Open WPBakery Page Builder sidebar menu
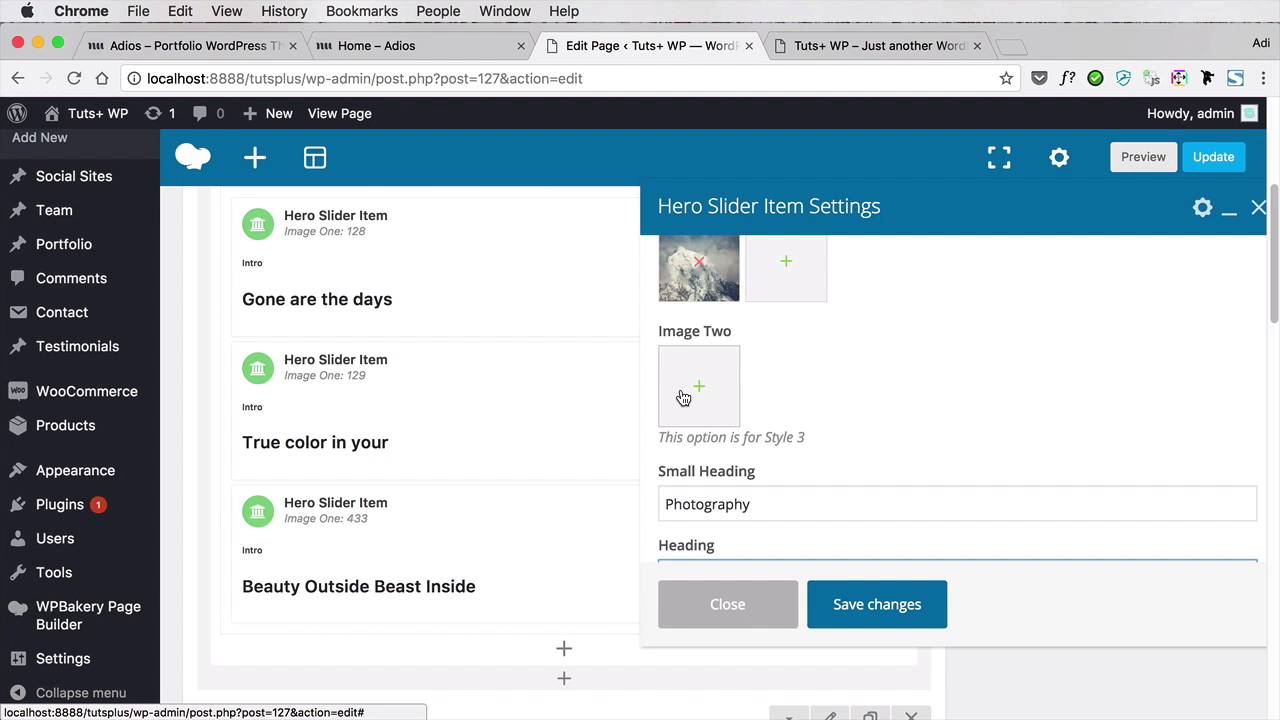 pyautogui.click(x=80, y=615)
